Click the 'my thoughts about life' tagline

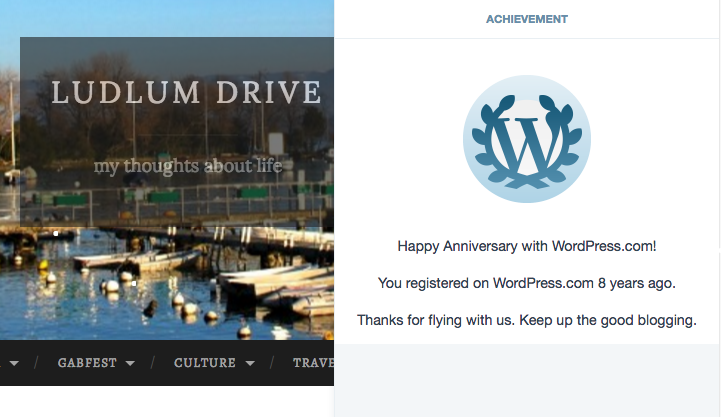187,166
